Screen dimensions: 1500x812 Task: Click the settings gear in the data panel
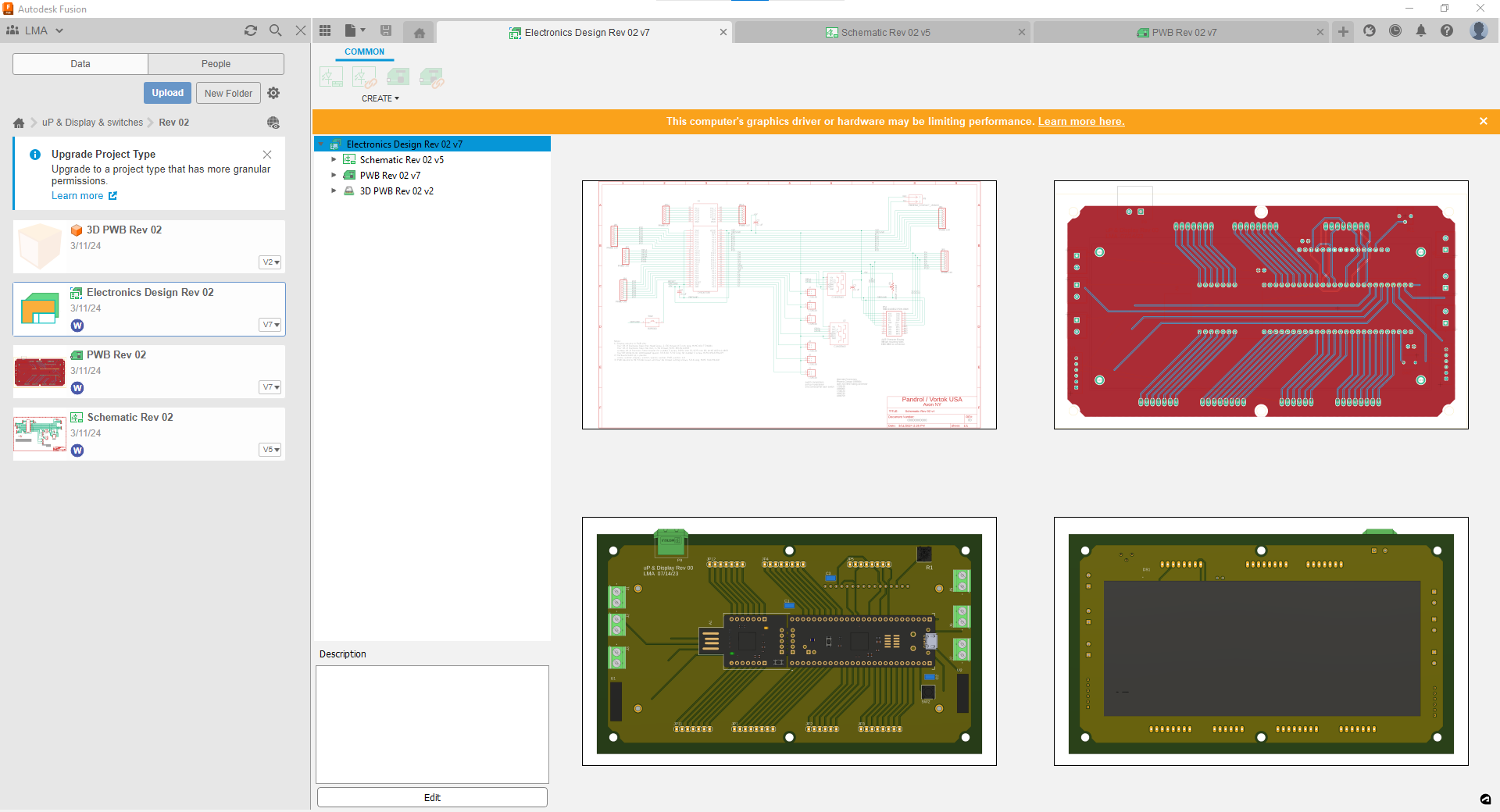tap(273, 93)
